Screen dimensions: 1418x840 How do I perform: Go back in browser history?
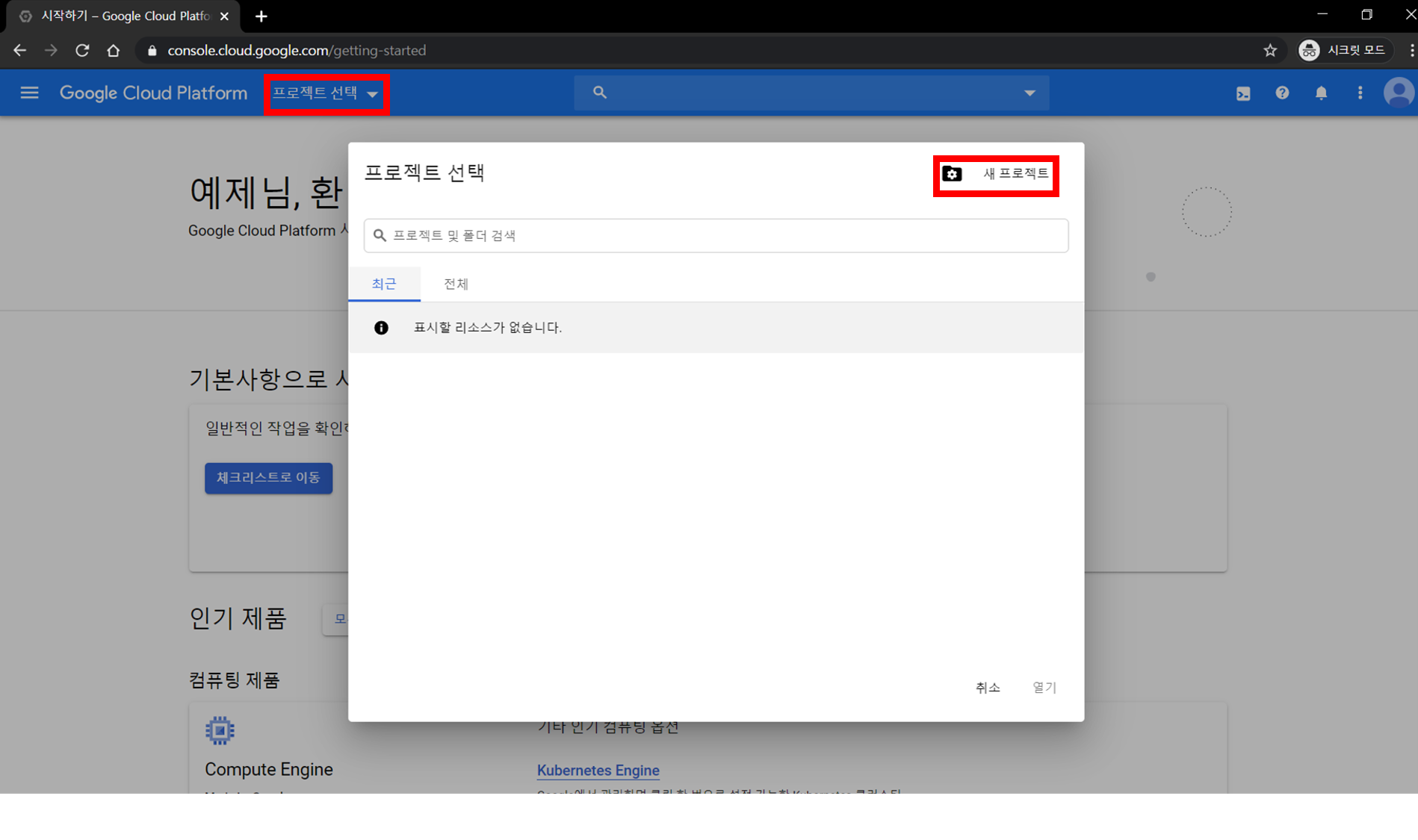coord(19,50)
